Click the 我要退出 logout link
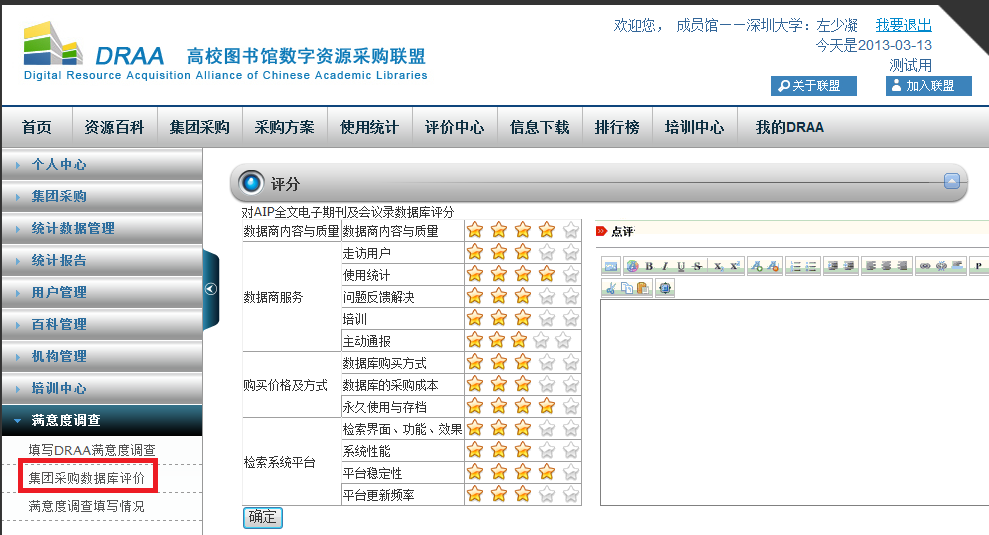Image resolution: width=989 pixels, height=535 pixels. [903, 25]
